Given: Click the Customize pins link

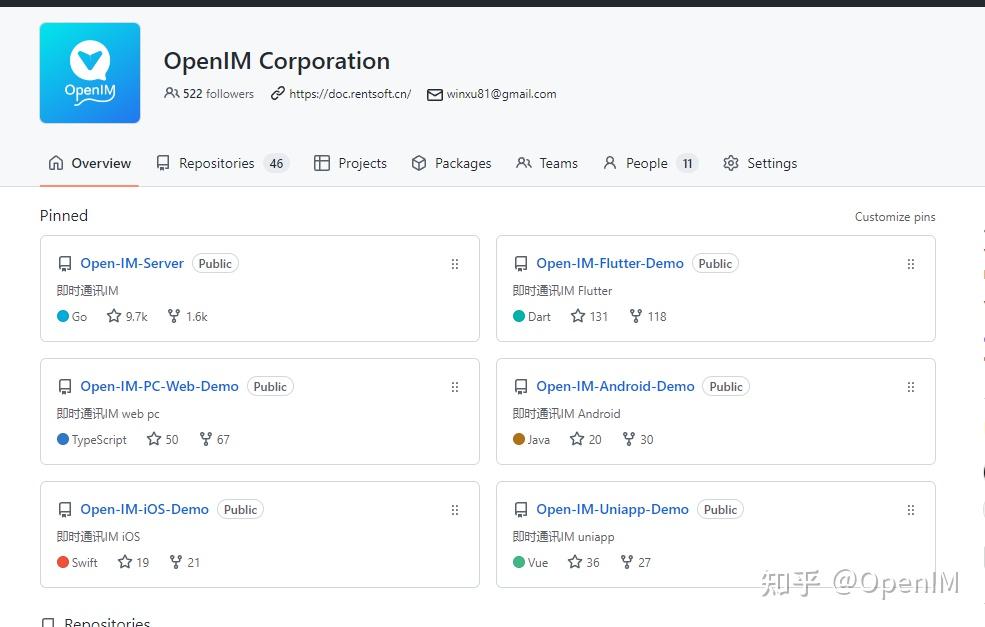Looking at the screenshot, I should pos(894,216).
